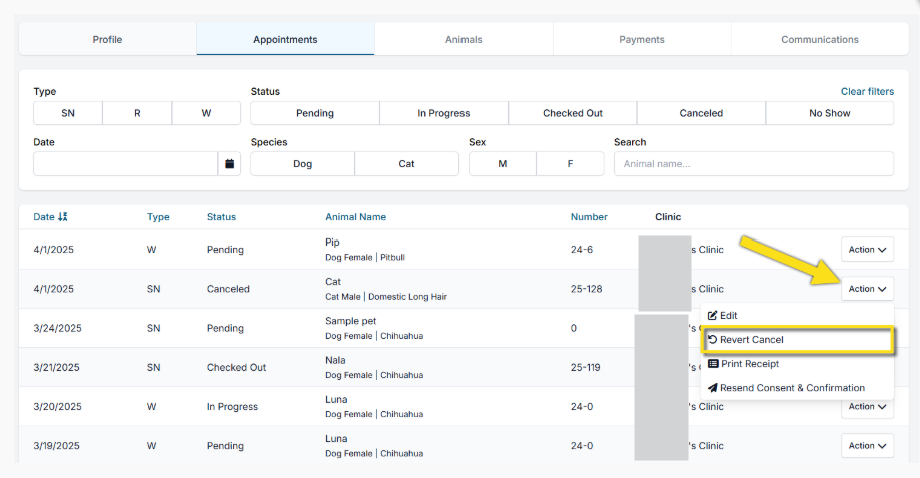
Task: Click the Animal name search field
Action: (x=753, y=163)
